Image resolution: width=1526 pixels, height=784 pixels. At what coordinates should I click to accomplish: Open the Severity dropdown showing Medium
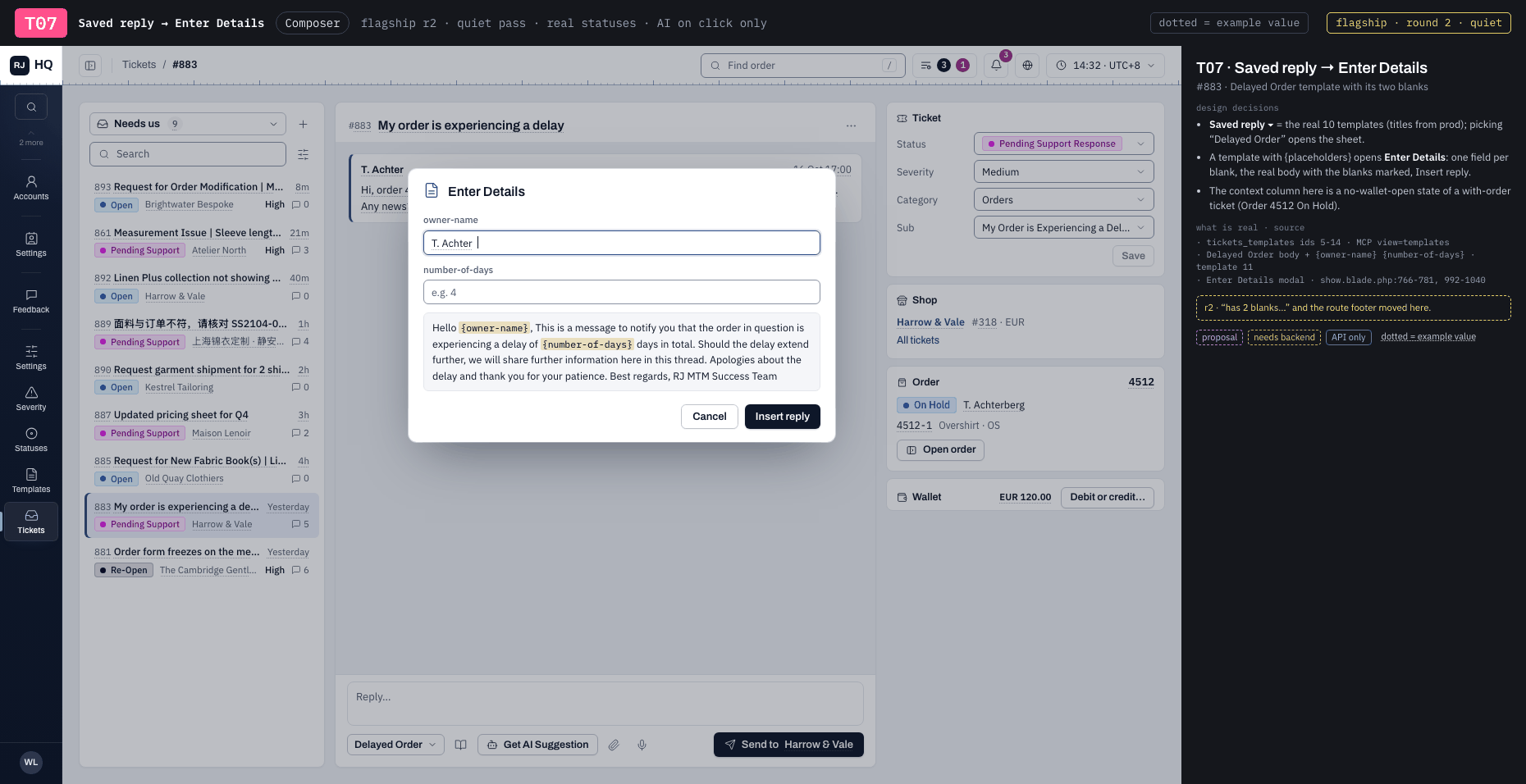coord(1063,171)
